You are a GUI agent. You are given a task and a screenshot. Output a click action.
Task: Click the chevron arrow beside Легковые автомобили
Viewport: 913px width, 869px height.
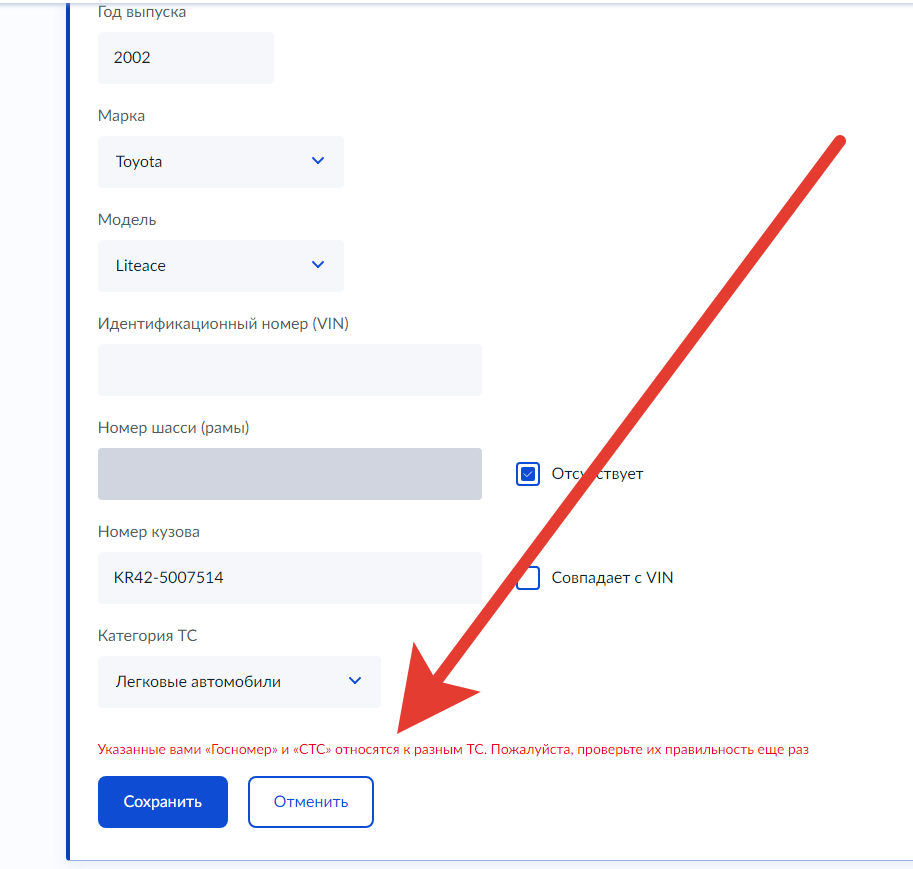[x=354, y=681]
